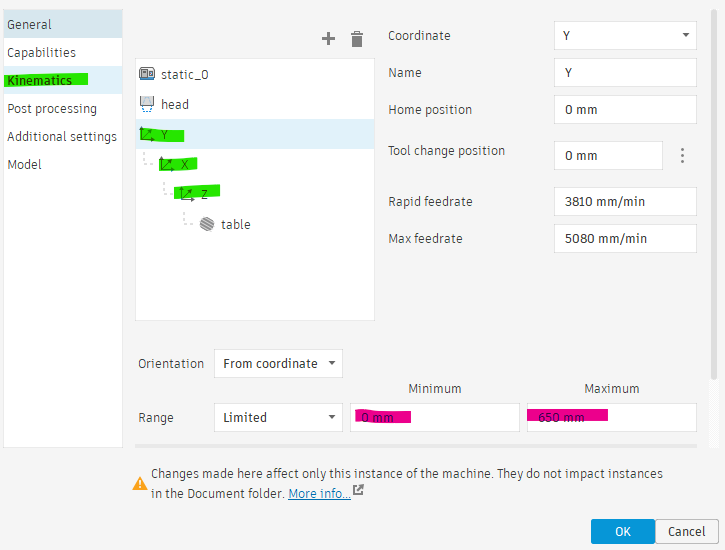This screenshot has width=725, height=550.
Task: Select the static_0 machine icon
Action: pos(147,74)
